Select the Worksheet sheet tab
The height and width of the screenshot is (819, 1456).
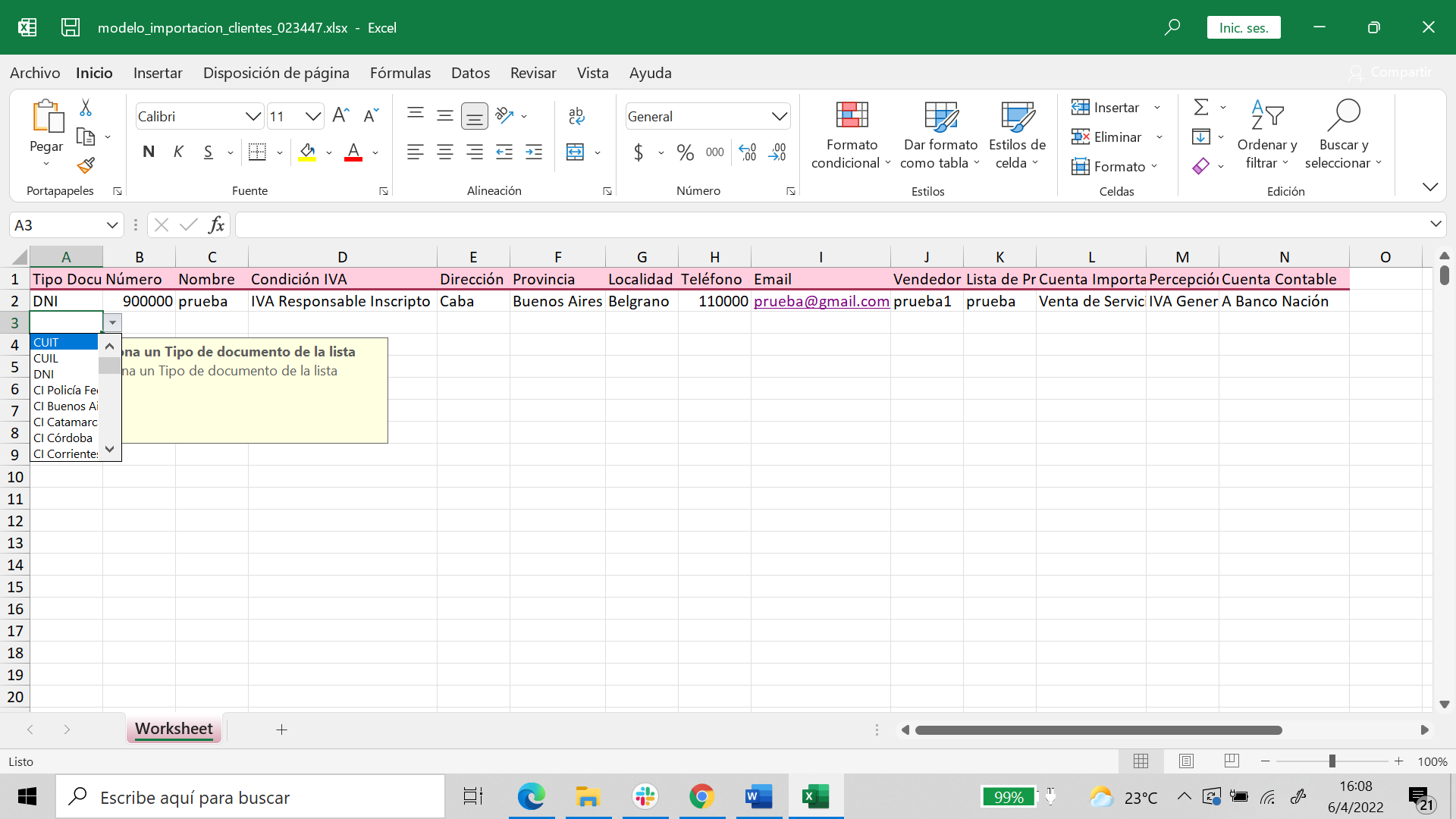(174, 729)
